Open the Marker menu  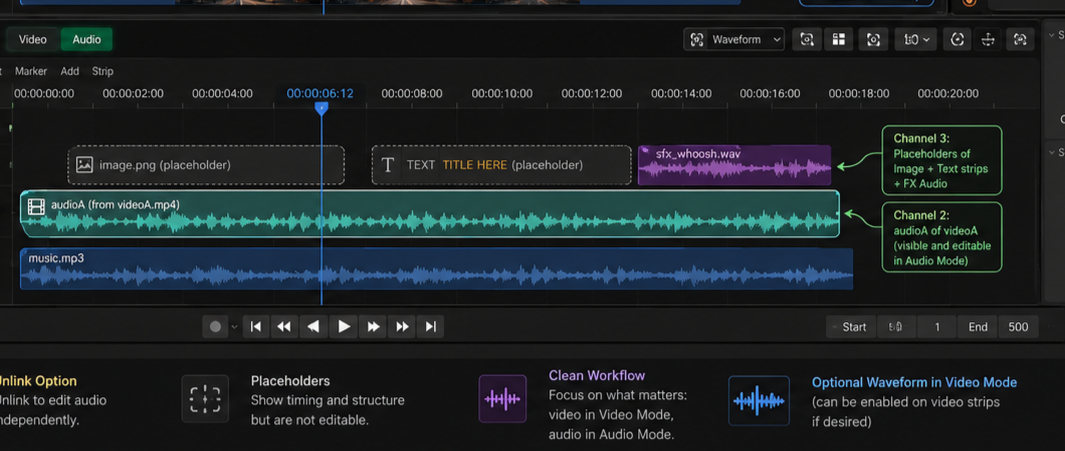pos(31,71)
